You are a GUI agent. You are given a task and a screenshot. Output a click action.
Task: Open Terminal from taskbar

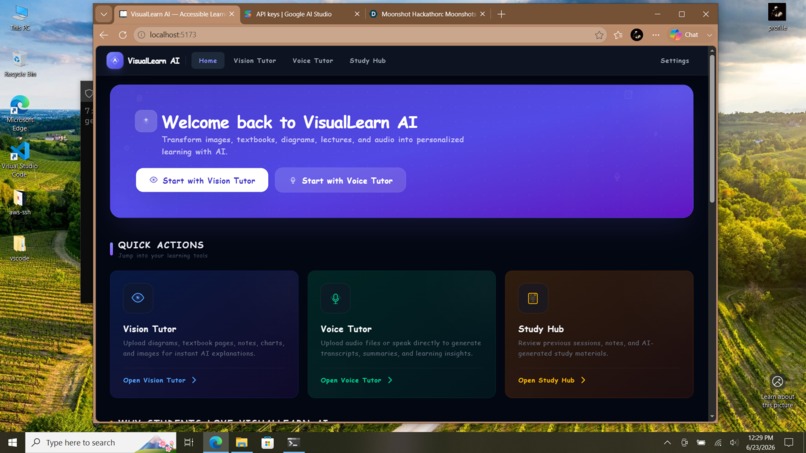294,443
